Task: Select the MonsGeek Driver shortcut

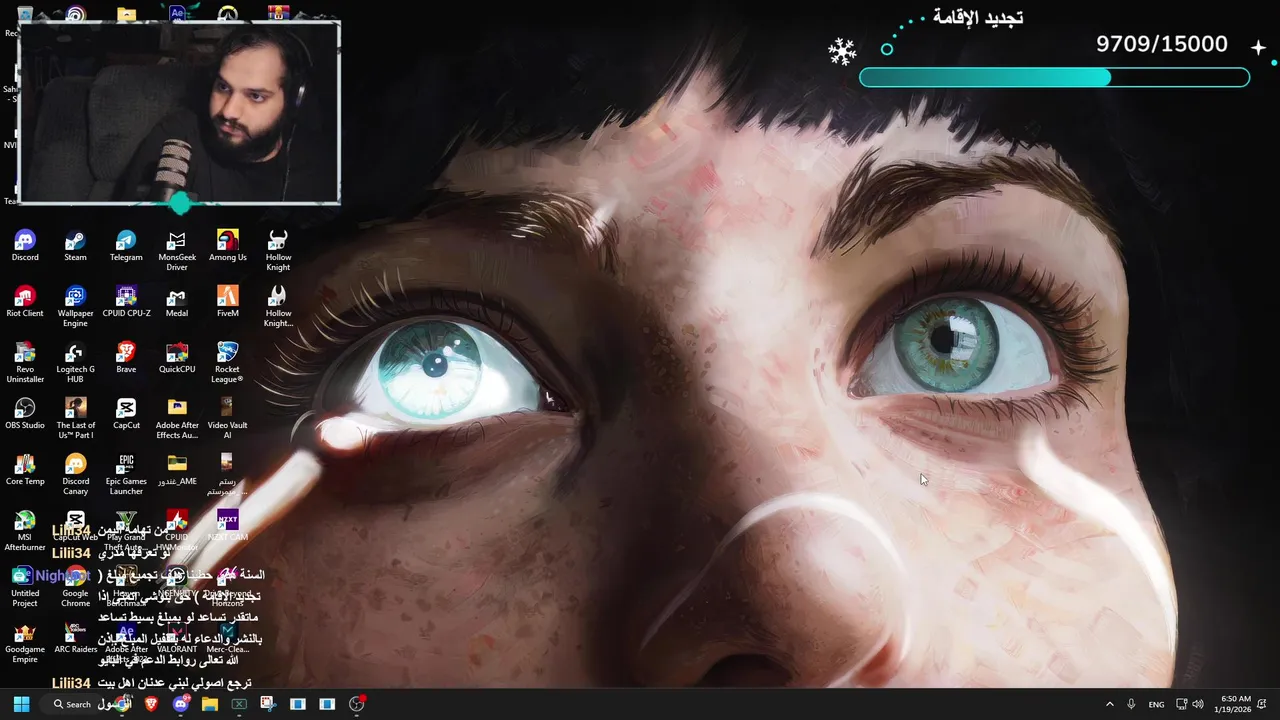Action: coord(177,251)
